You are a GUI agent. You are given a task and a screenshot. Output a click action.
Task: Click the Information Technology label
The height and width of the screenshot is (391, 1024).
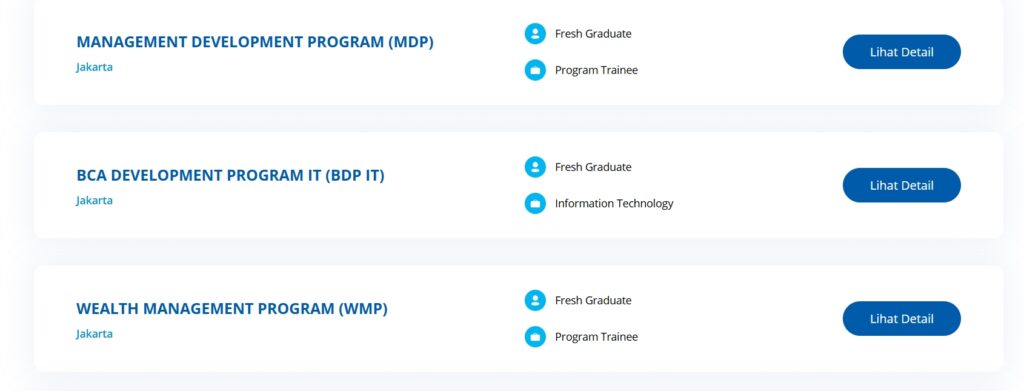pyautogui.click(x=614, y=204)
